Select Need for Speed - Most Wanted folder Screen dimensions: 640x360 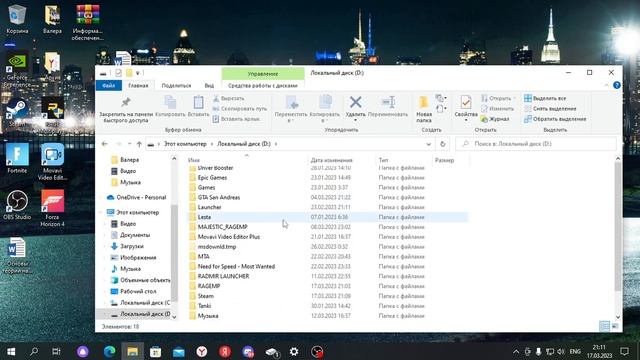click(236, 266)
